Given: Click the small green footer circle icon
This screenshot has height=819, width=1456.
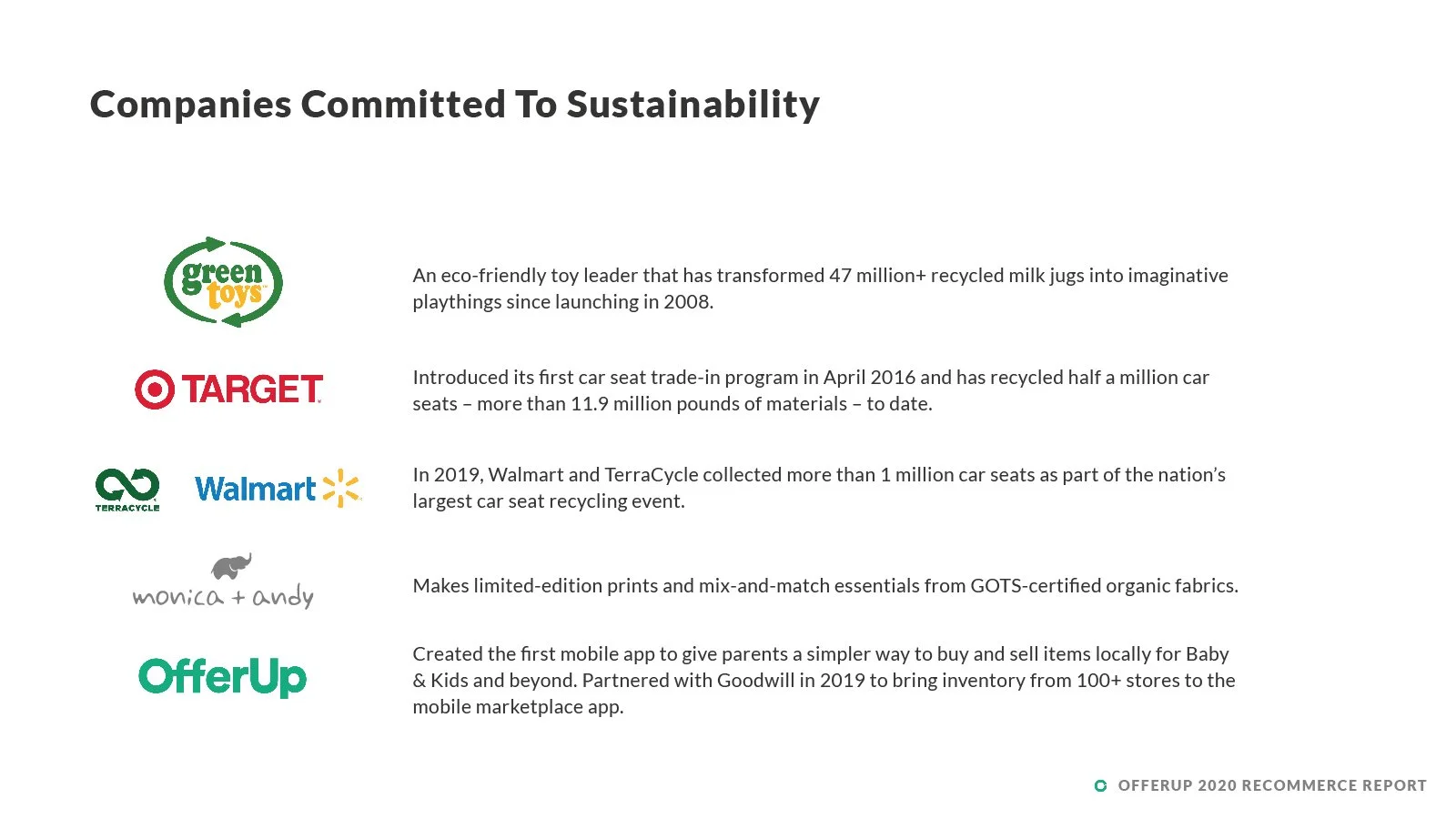Looking at the screenshot, I should click(1100, 785).
